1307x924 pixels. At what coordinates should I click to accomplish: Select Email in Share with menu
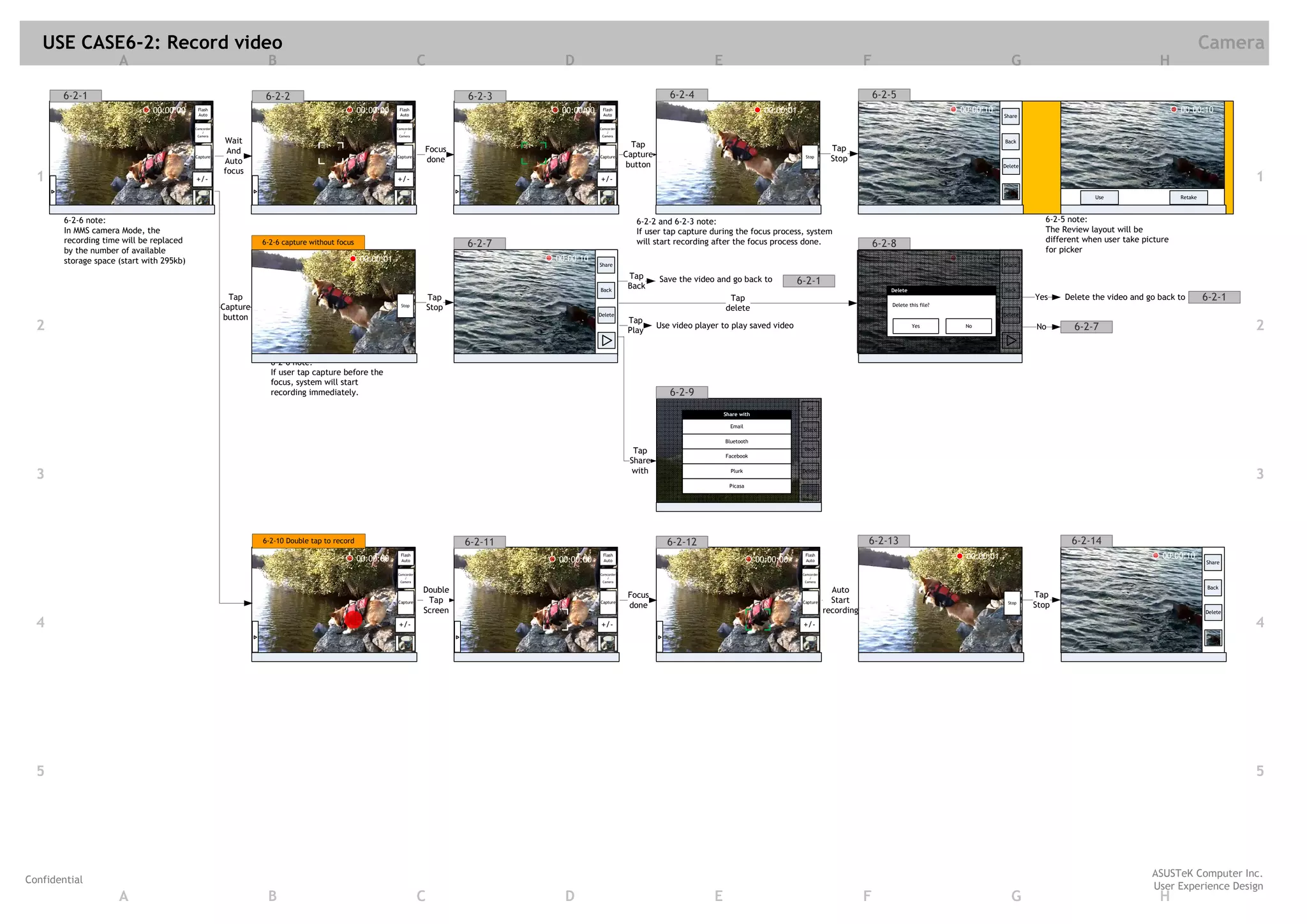pyautogui.click(x=736, y=426)
